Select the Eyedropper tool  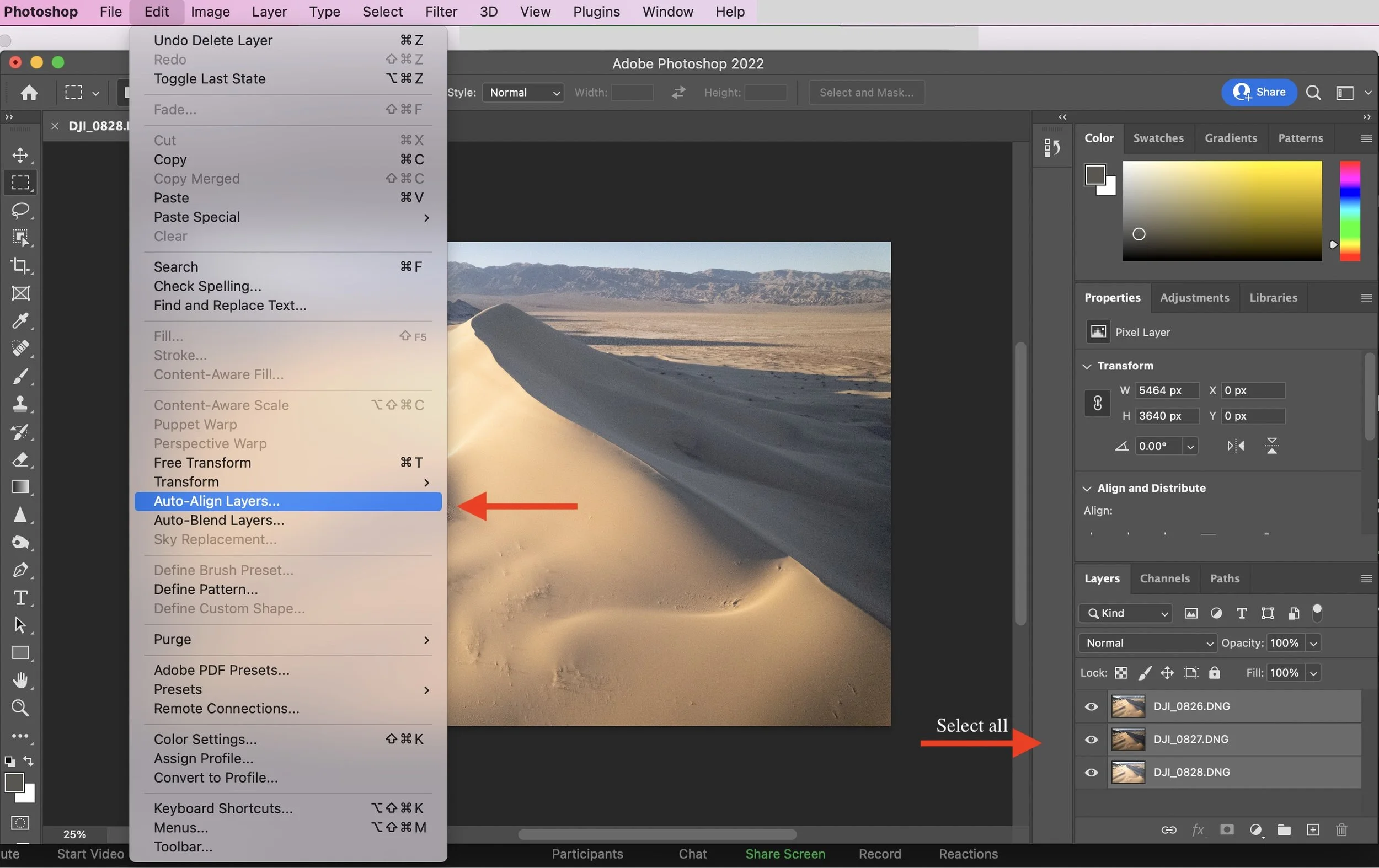coord(20,320)
